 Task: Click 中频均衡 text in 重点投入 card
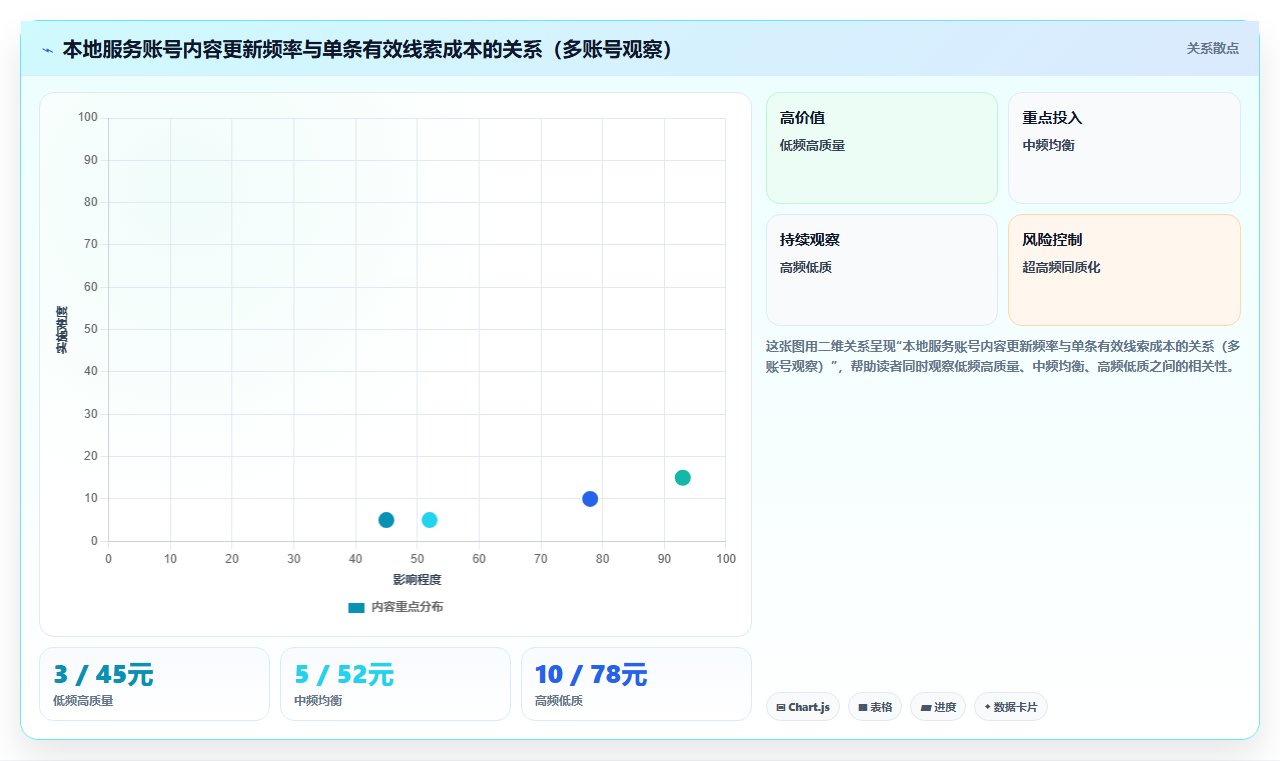click(x=1048, y=146)
